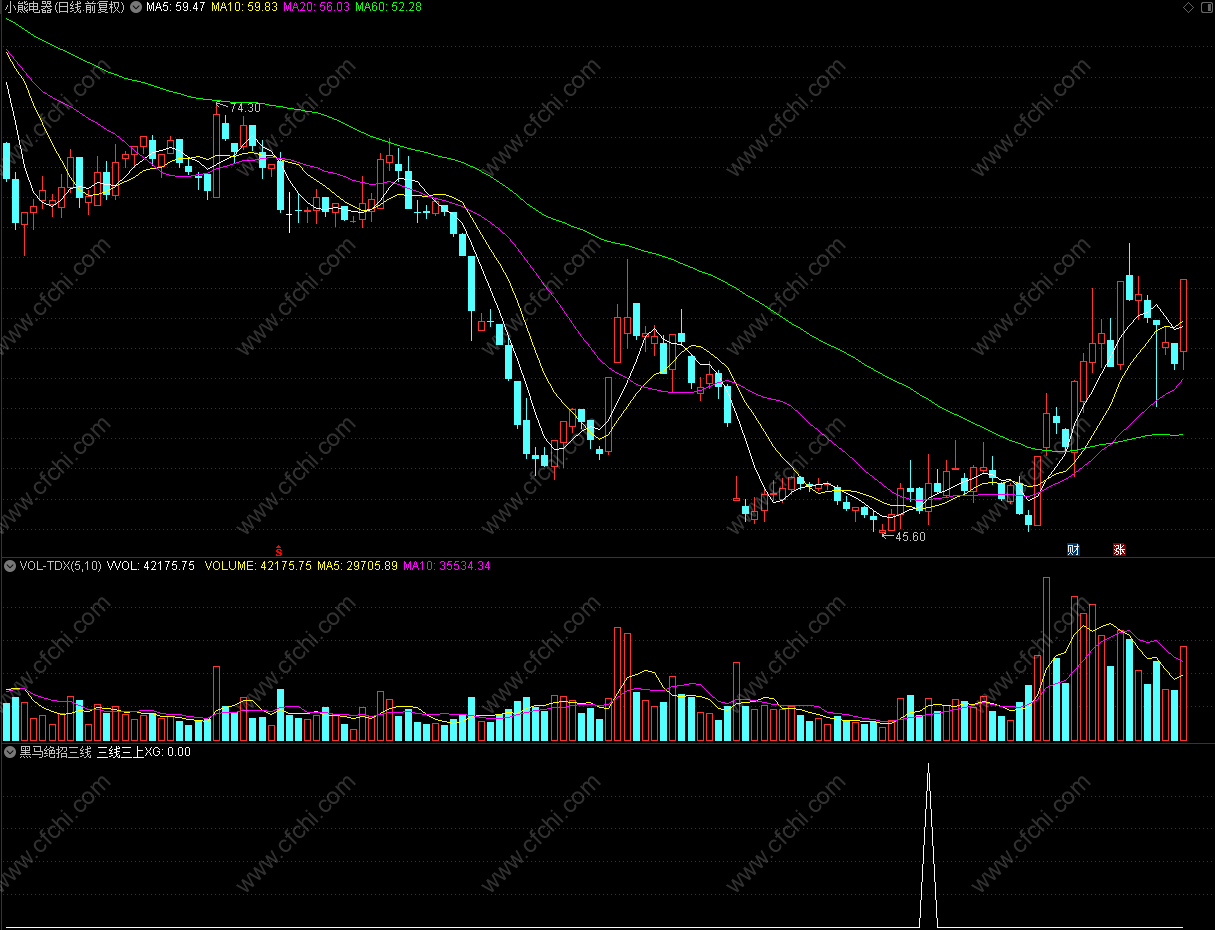Click the volume MA5: 29705.89 label
Viewport: 1215px width, 930px height.
357,566
